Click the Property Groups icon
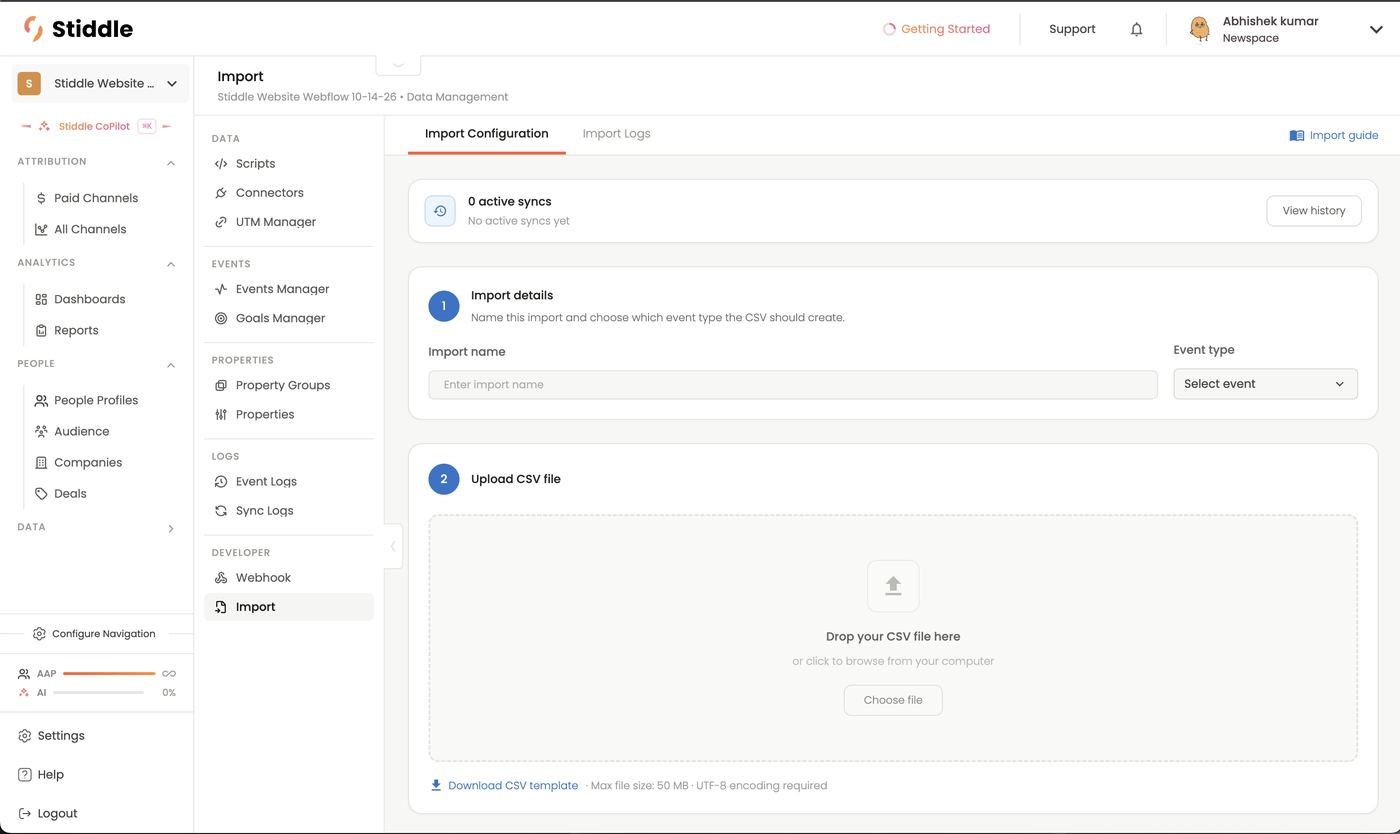1400x834 pixels. pyautogui.click(x=221, y=385)
